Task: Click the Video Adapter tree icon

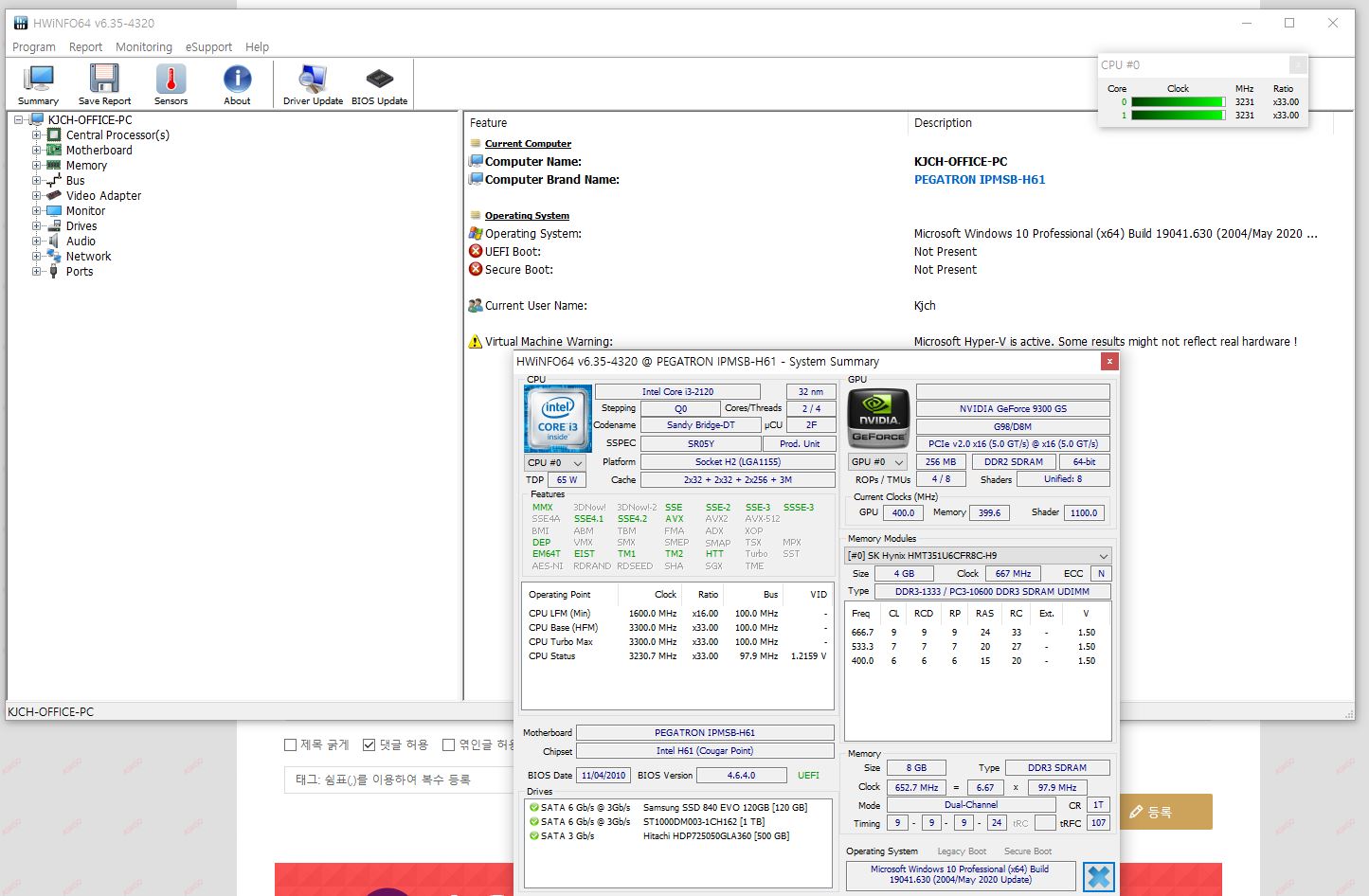Action: tap(54, 195)
